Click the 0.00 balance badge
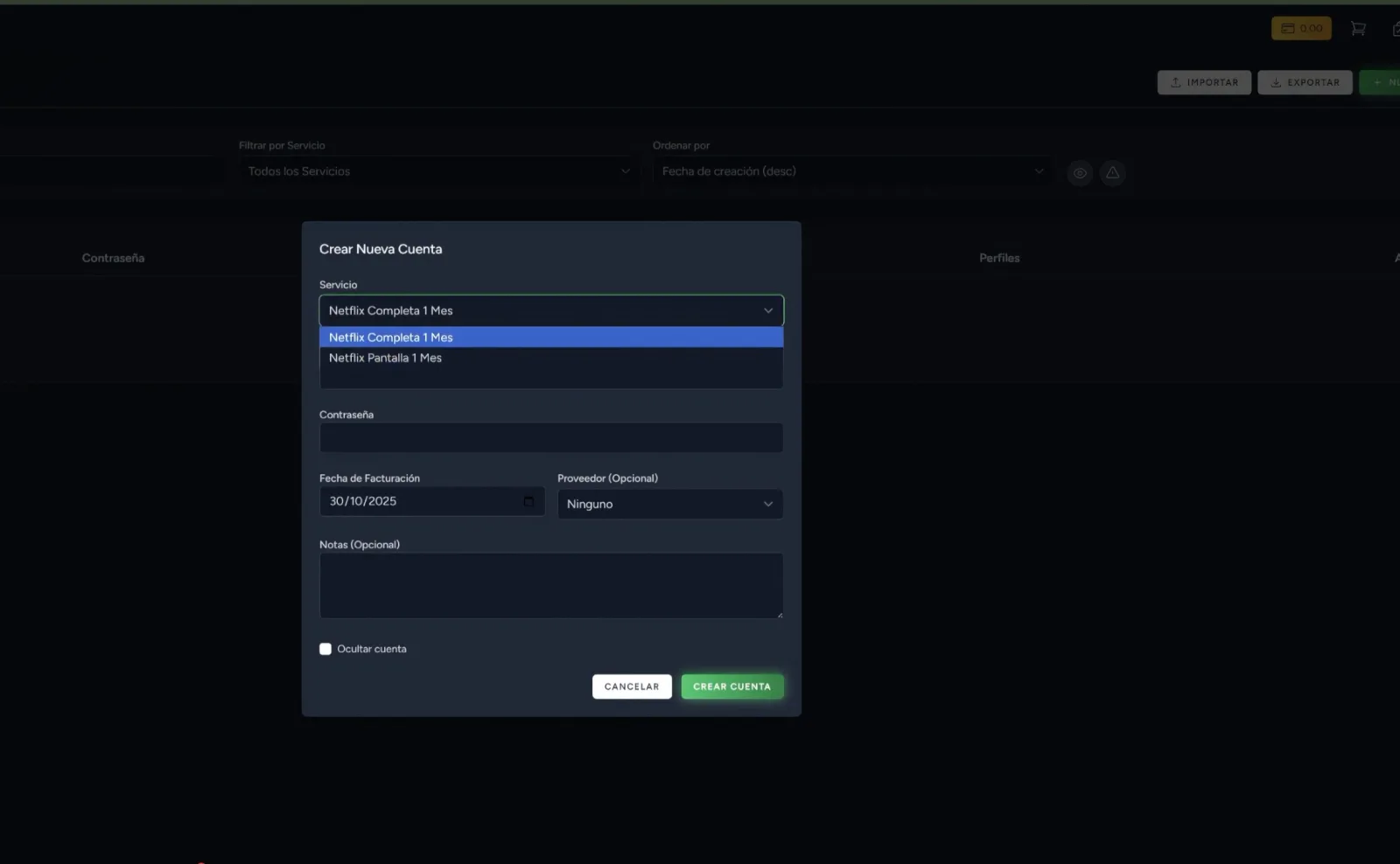This screenshot has width=1400, height=864. pyautogui.click(x=1301, y=29)
